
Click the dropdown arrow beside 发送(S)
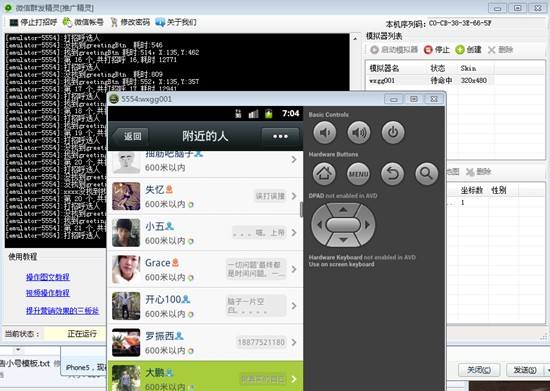point(547,370)
